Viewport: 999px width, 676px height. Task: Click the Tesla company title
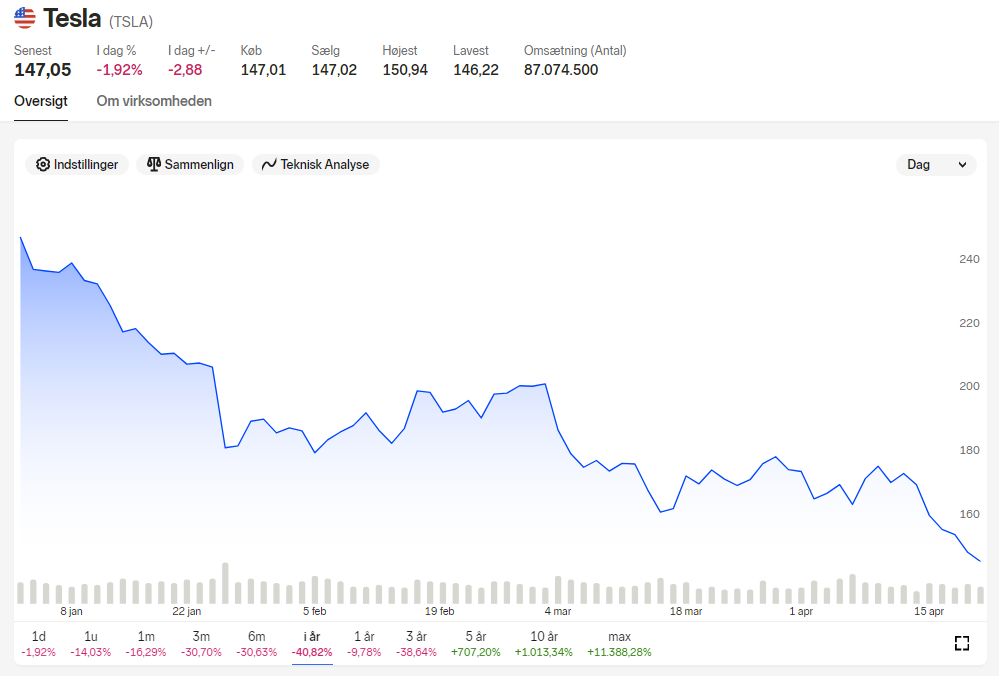click(72, 18)
